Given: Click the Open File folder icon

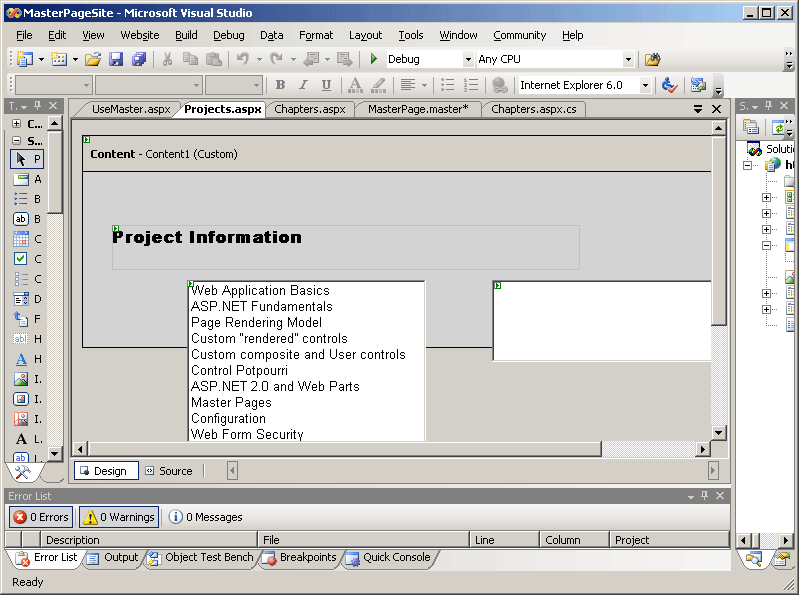Looking at the screenshot, I should coord(92,60).
